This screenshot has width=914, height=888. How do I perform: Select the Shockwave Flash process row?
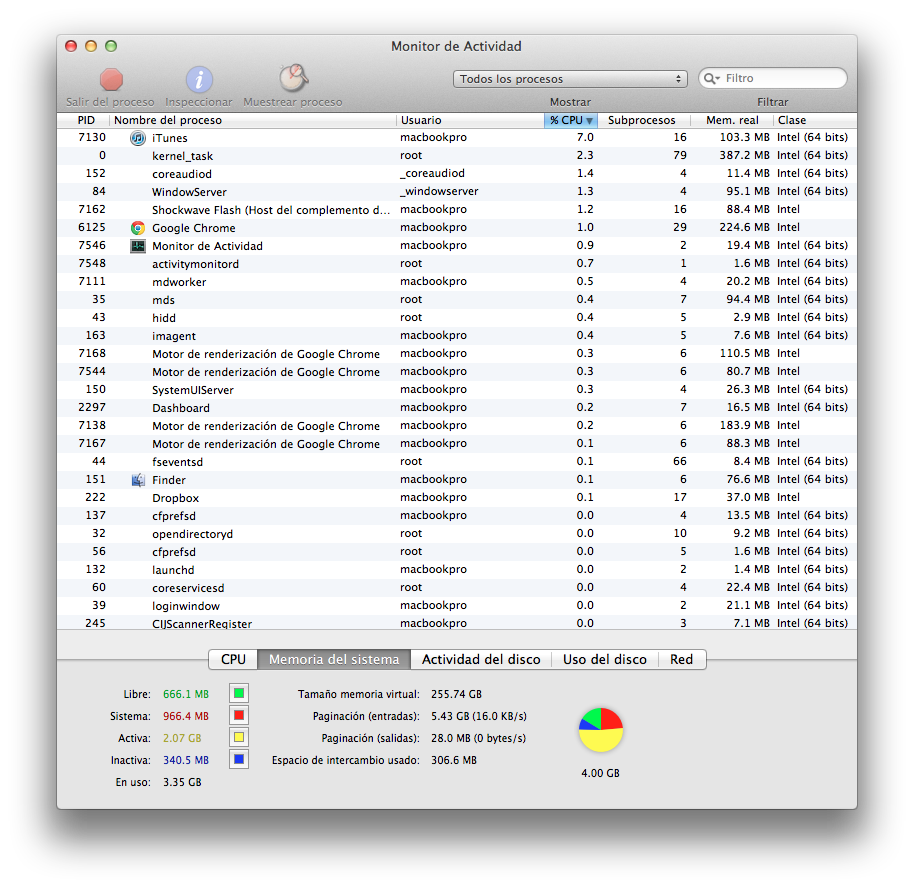(x=457, y=210)
